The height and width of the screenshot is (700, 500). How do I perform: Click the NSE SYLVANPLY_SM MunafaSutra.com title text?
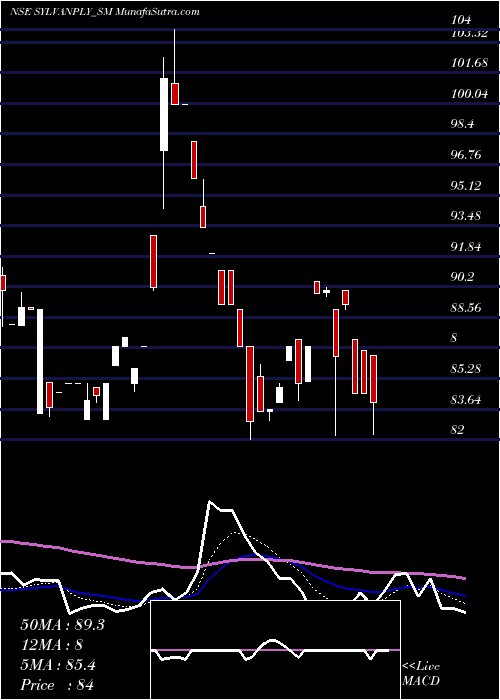click(104, 12)
